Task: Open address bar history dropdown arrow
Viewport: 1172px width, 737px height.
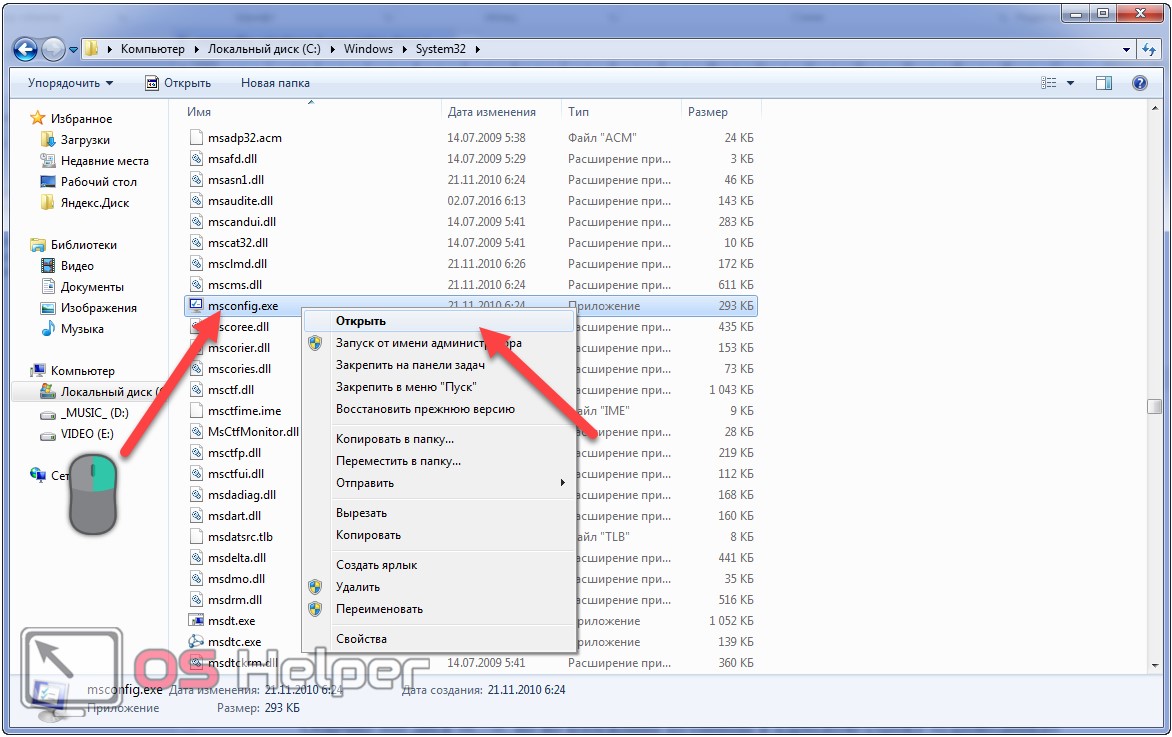Action: tap(1126, 49)
